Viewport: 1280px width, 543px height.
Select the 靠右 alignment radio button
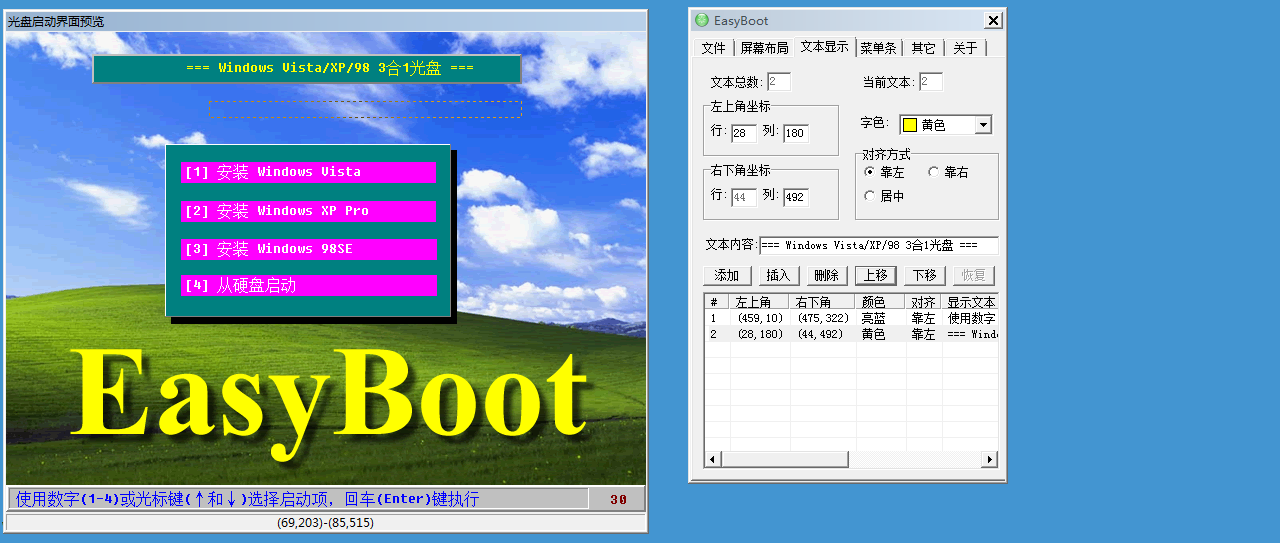pos(934,172)
